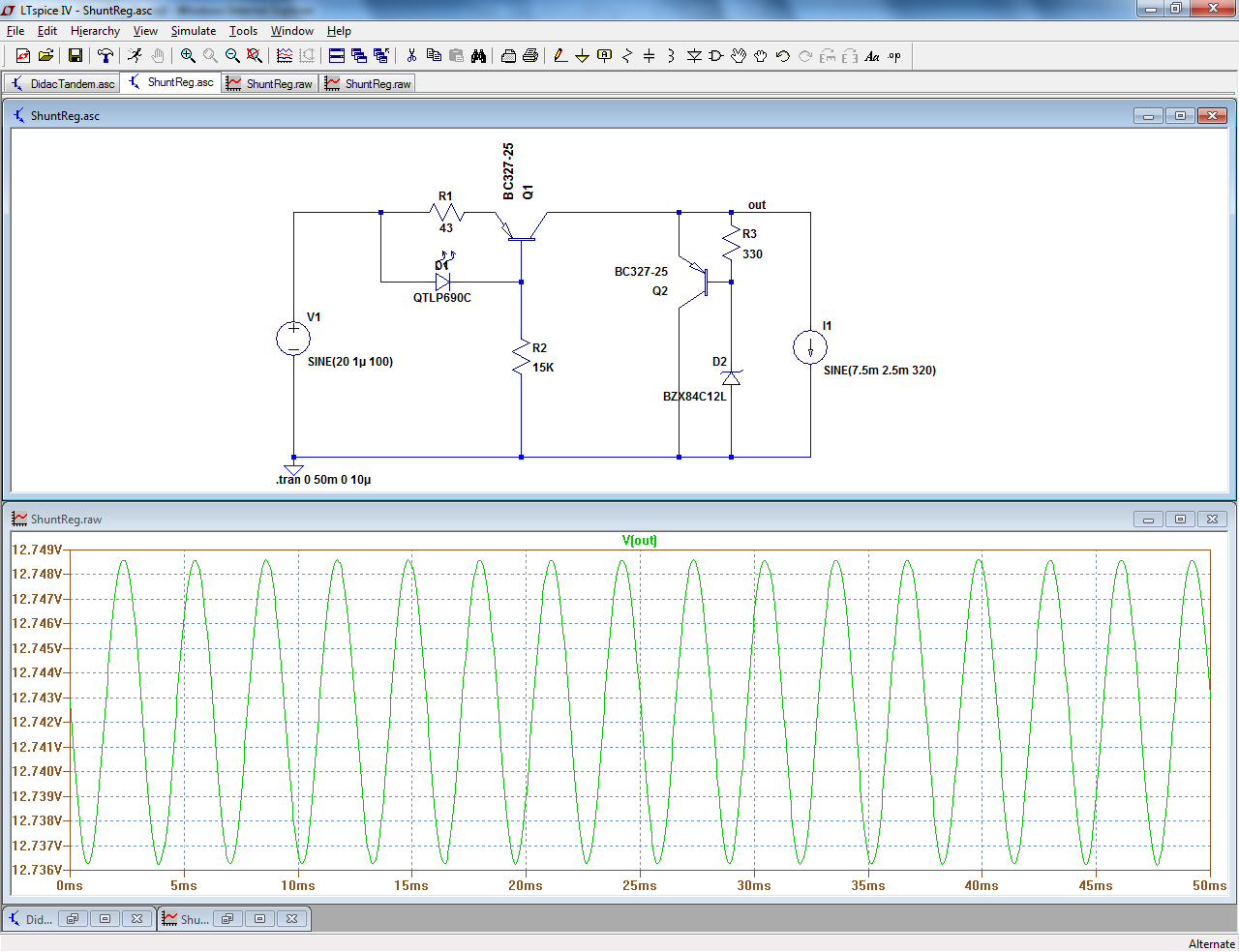Create a new schematic via toolbar icon
This screenshot has width=1239, height=952.
23,56
